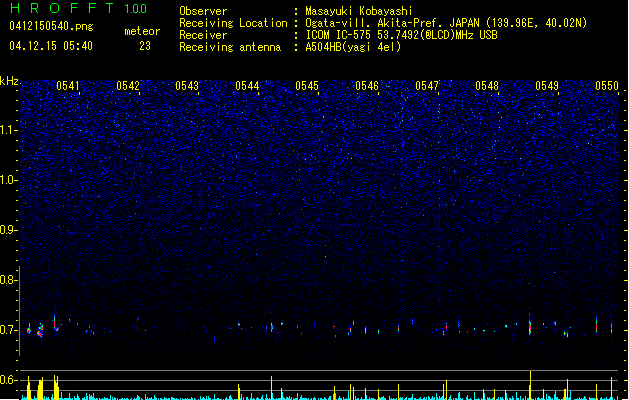
Task: Click the date stamp 04.12.15 05:40
Action: click(51, 46)
